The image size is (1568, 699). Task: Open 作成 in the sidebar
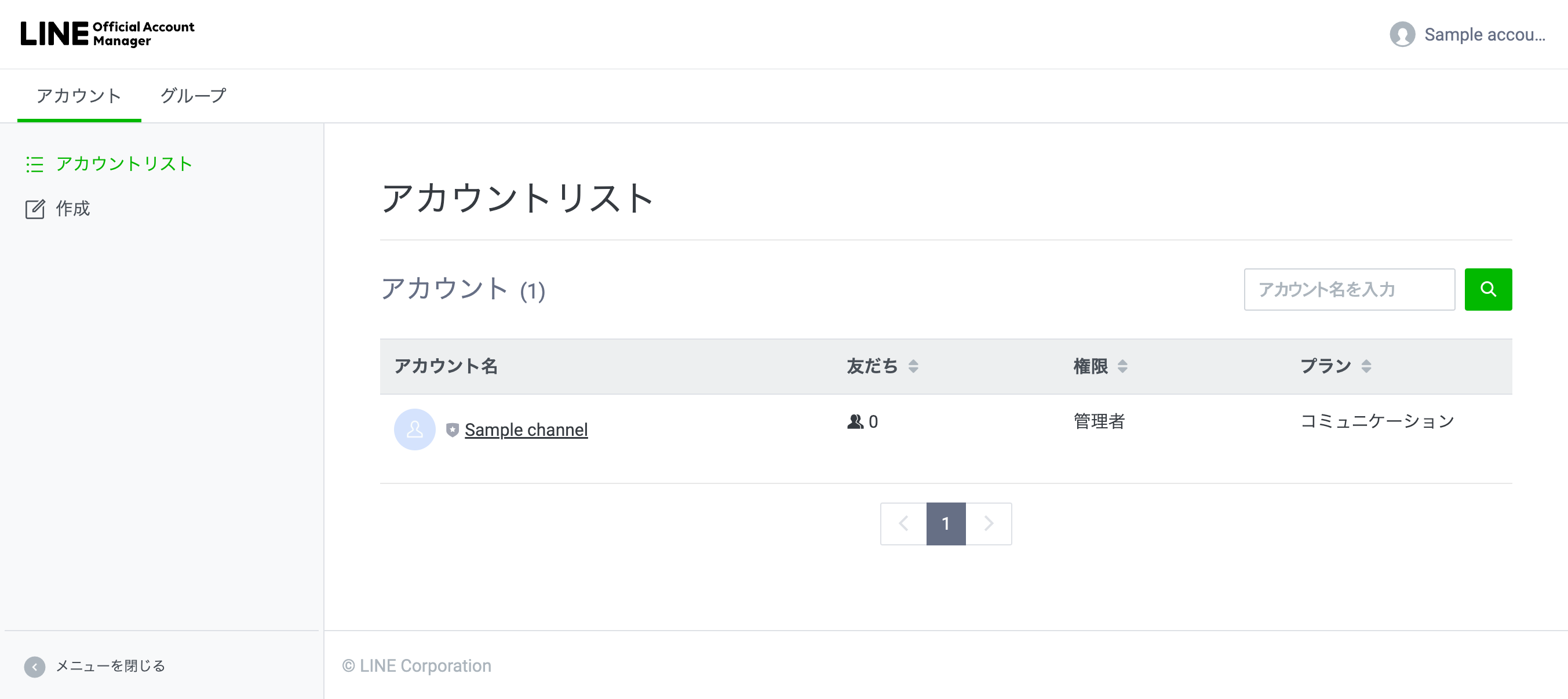[73, 209]
